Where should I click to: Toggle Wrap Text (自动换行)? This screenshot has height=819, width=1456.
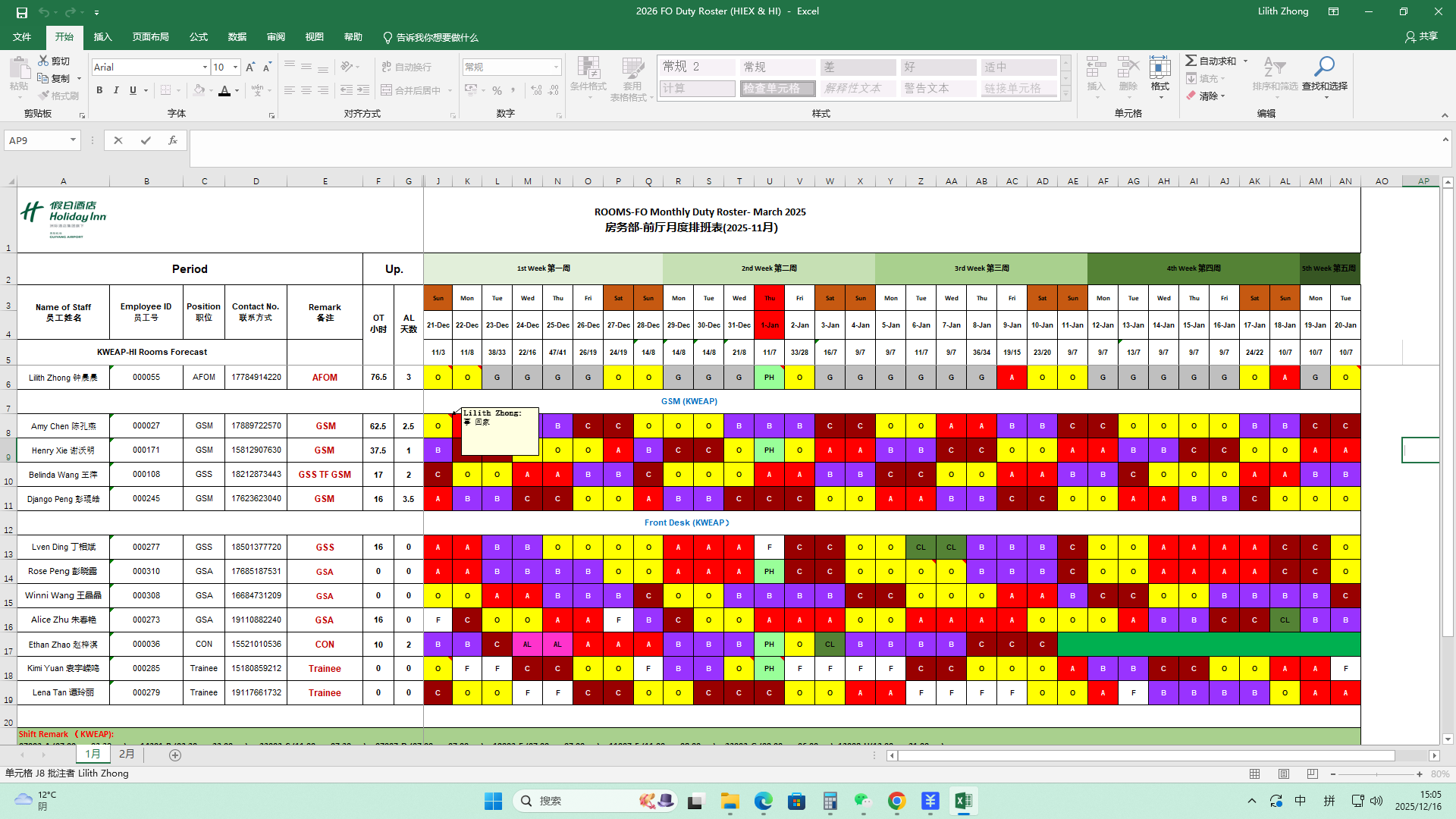pyautogui.click(x=406, y=67)
